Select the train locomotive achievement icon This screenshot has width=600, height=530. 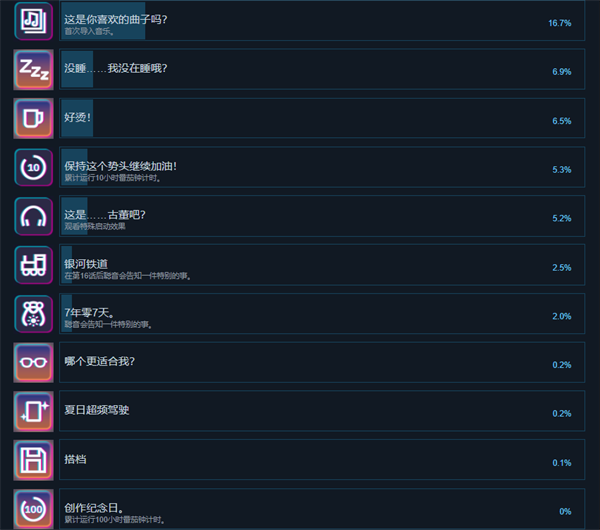[x=33, y=265]
